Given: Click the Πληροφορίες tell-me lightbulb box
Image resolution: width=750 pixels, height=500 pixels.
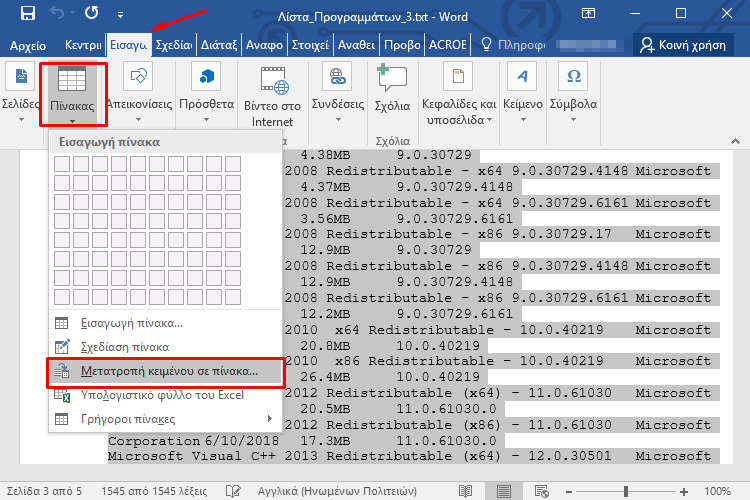Looking at the screenshot, I should pos(512,45).
